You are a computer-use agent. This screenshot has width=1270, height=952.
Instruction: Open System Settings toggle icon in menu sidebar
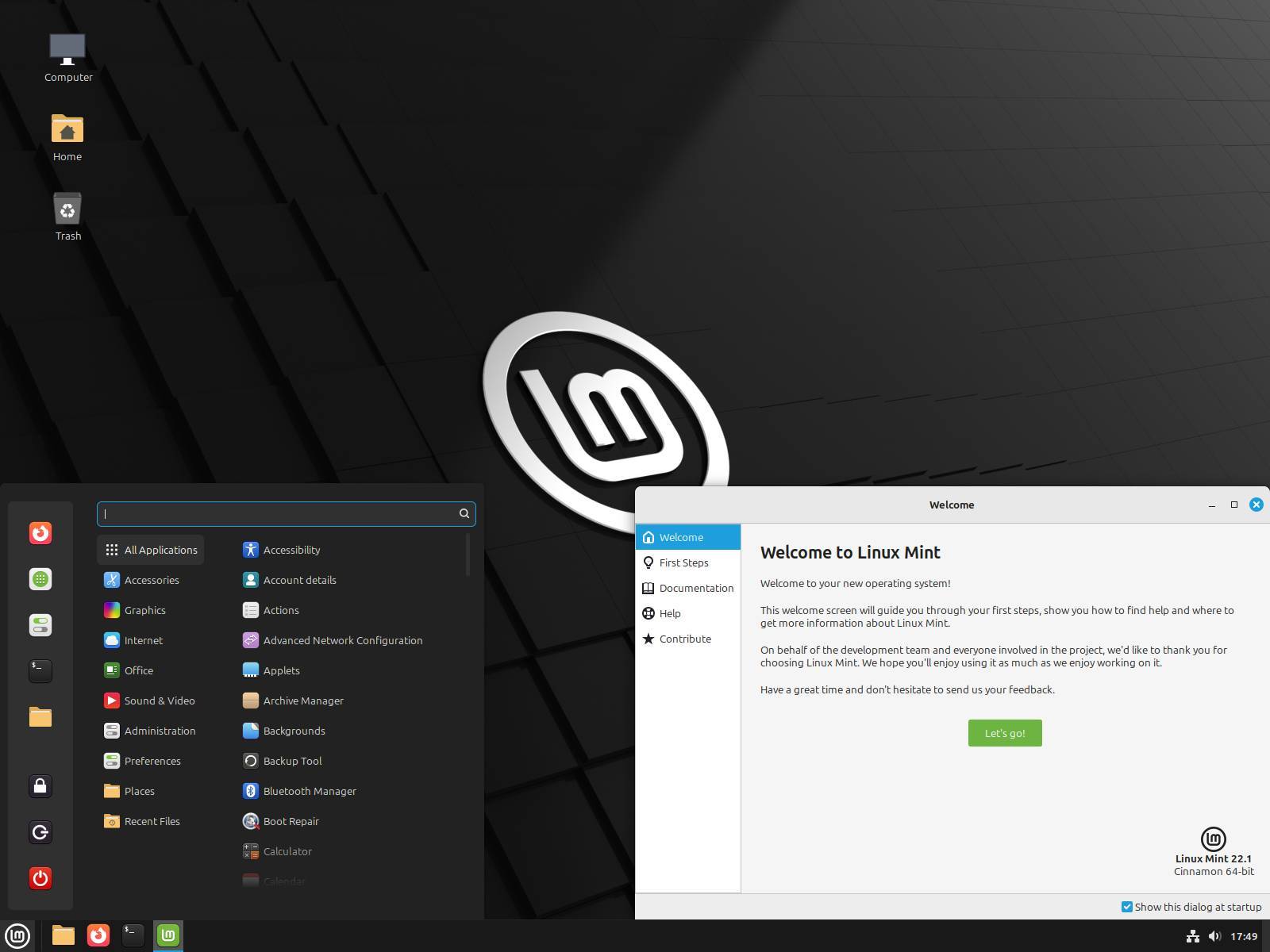(x=40, y=625)
